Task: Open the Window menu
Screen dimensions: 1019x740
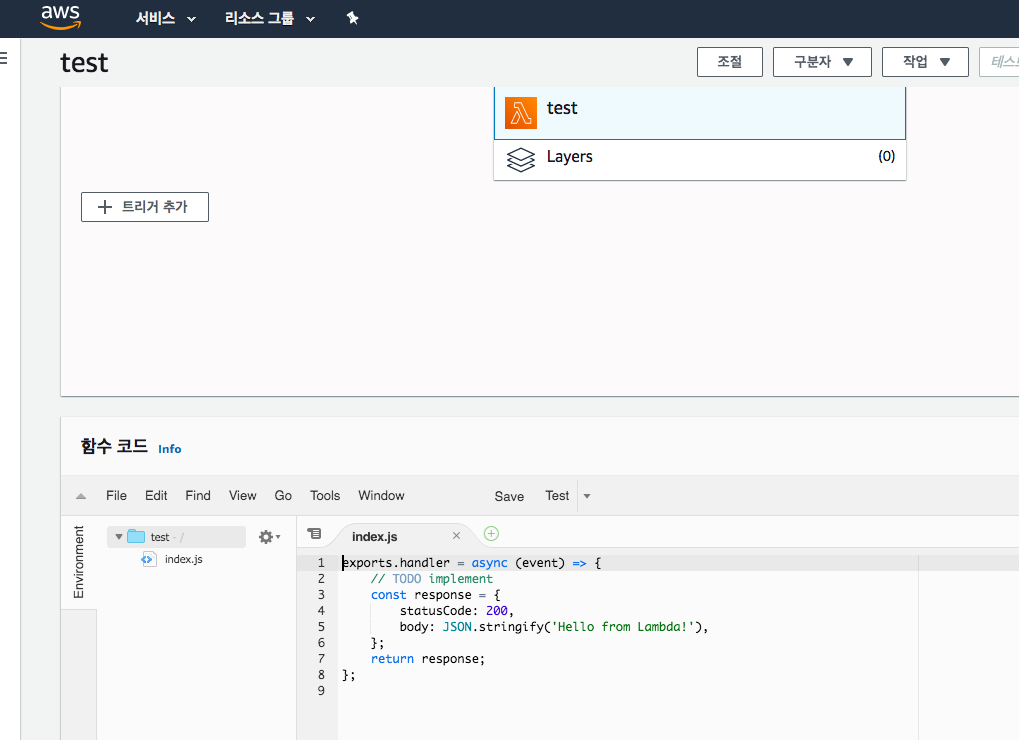Action: (x=381, y=496)
